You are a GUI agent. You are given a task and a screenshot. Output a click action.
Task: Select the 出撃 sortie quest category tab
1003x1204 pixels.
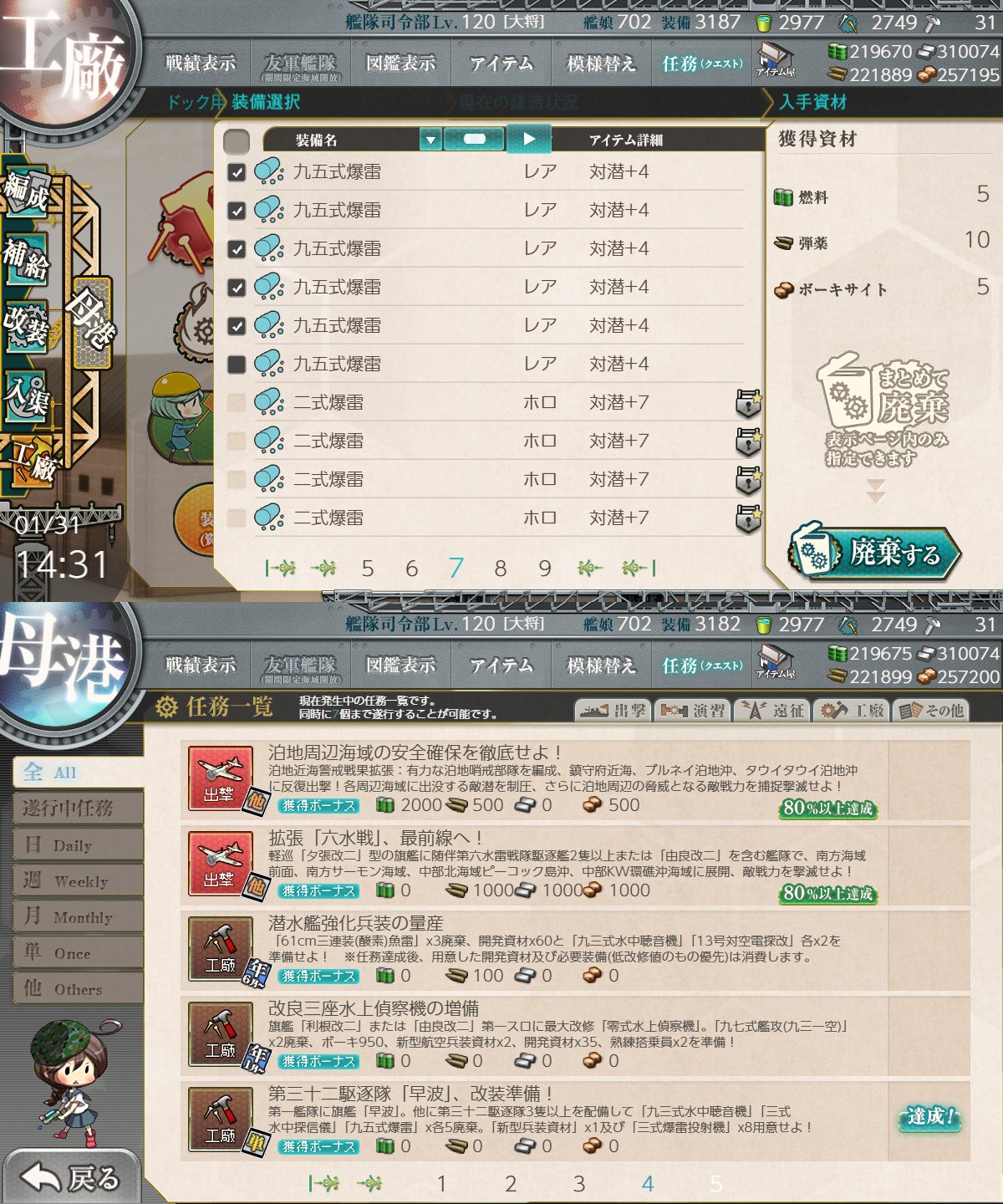[x=614, y=711]
